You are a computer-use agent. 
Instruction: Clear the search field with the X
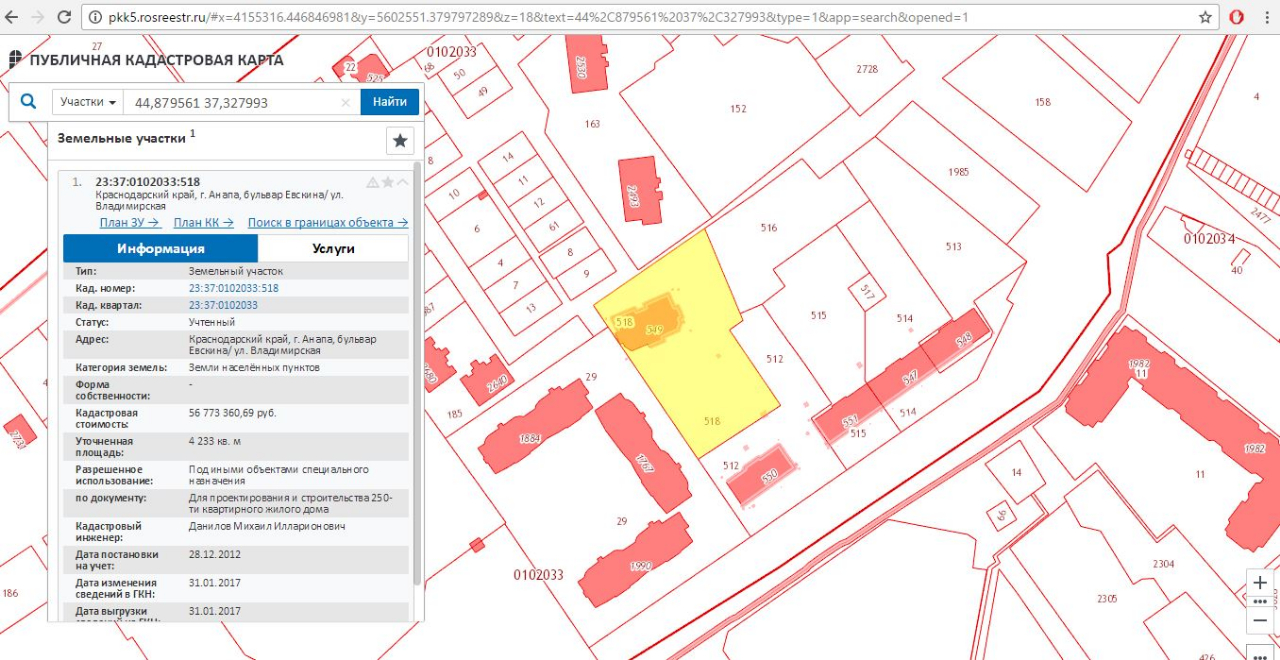pyautogui.click(x=345, y=102)
